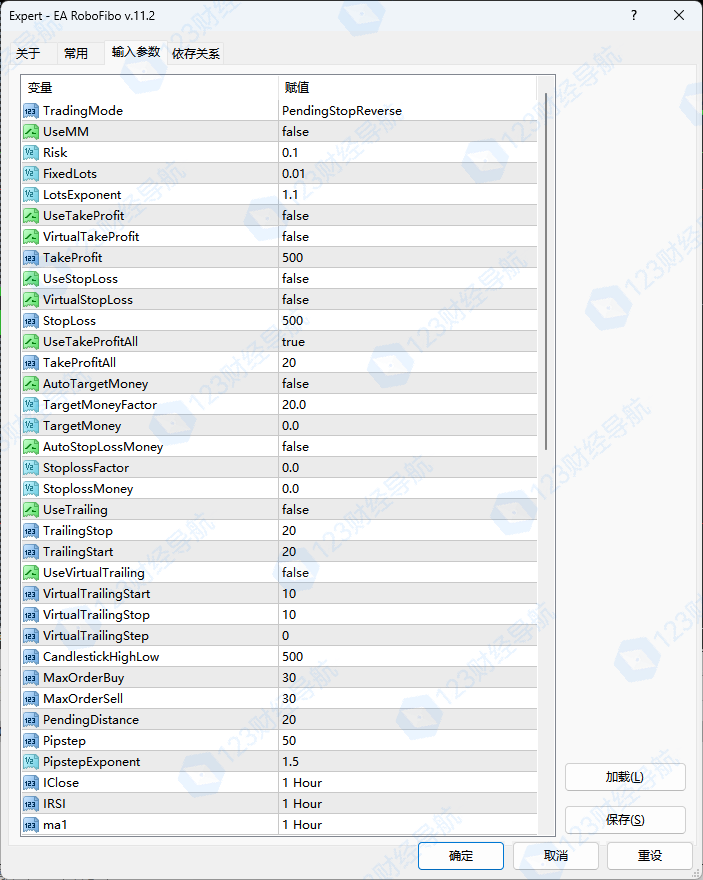
Task: Open the 关于 tab
Action: tap(28, 54)
